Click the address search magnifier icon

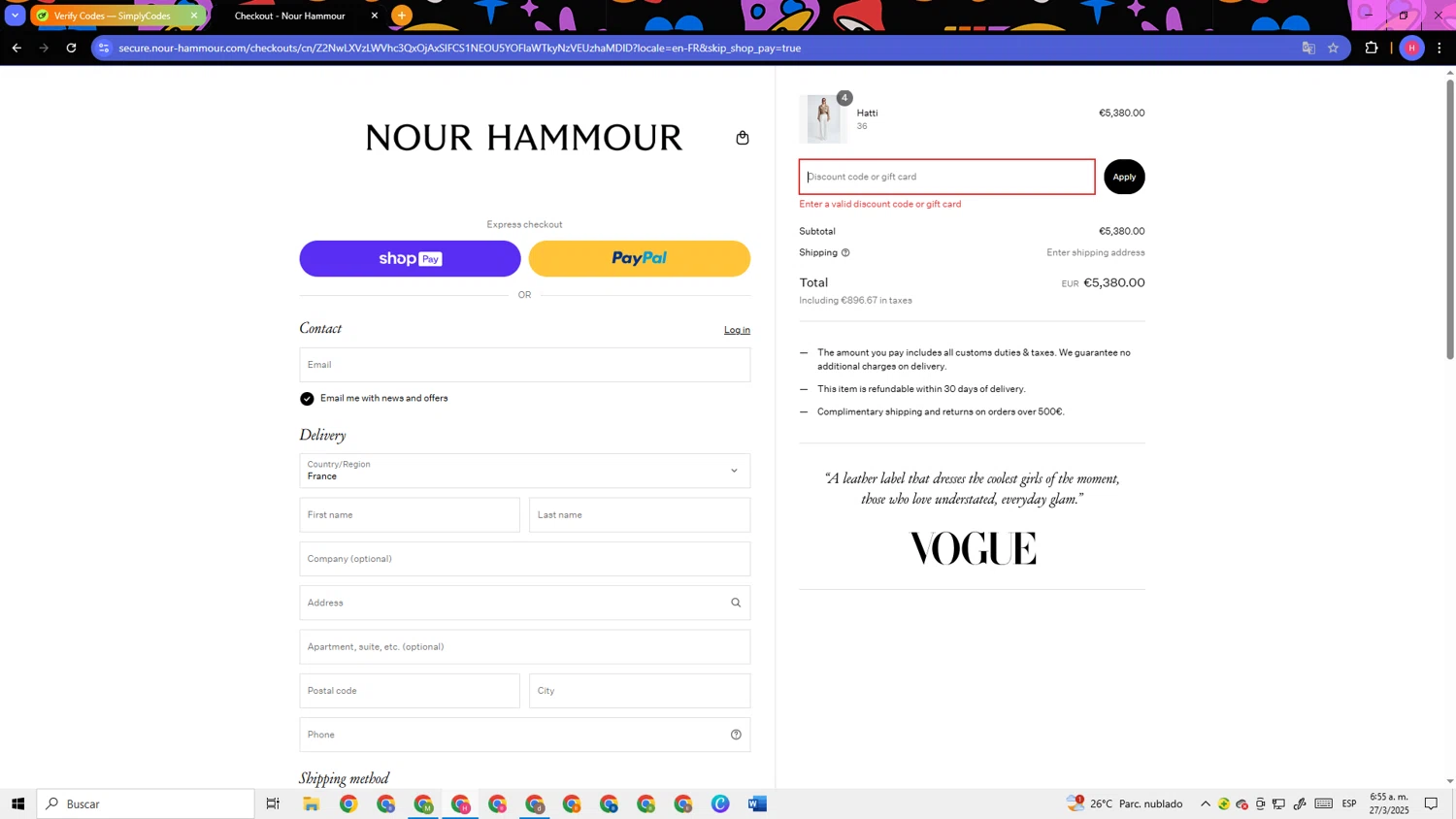[x=736, y=603]
